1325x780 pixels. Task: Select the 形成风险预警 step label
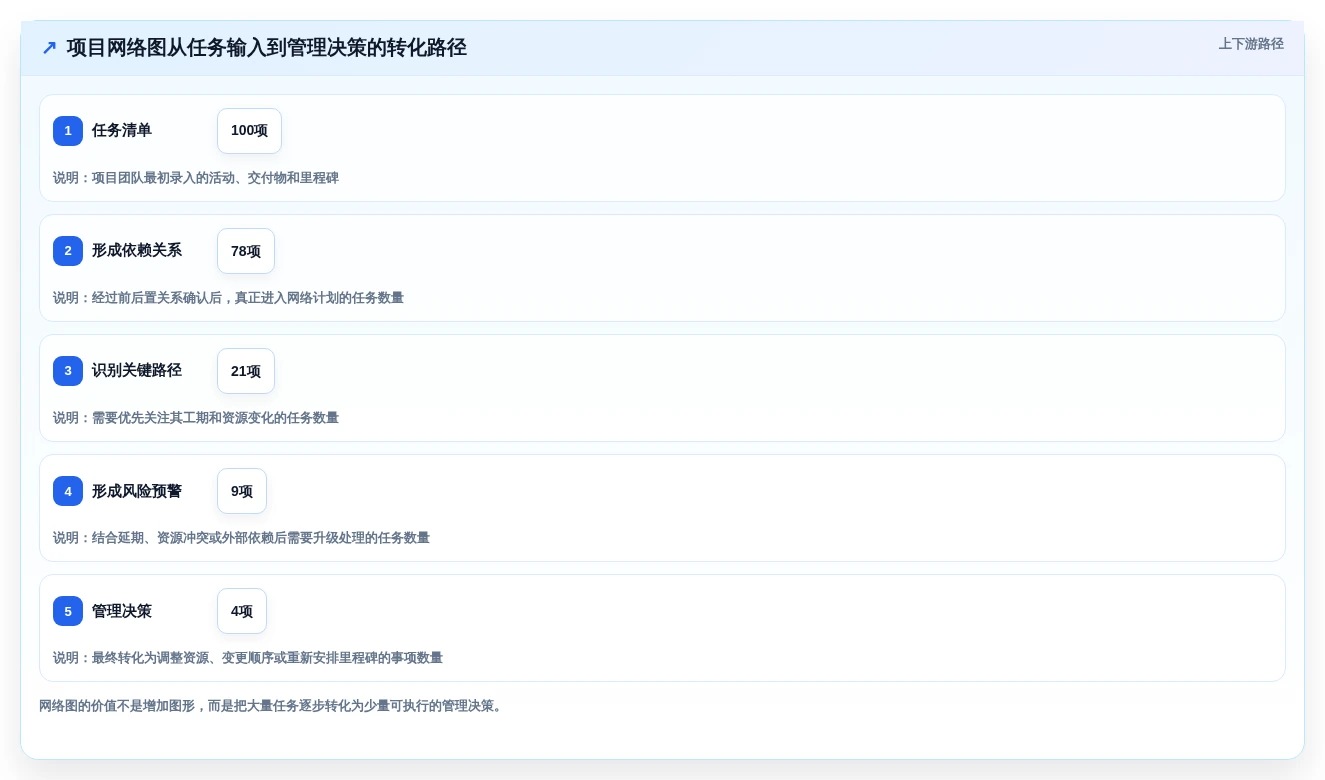(x=137, y=491)
